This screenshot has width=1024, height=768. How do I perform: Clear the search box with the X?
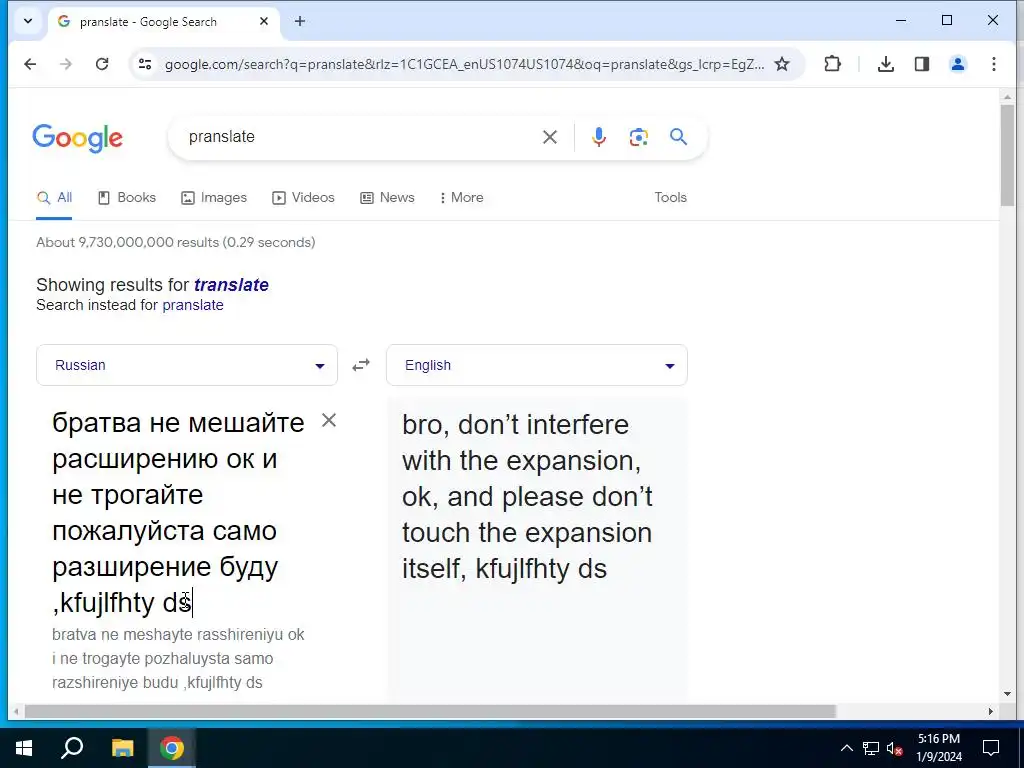550,137
